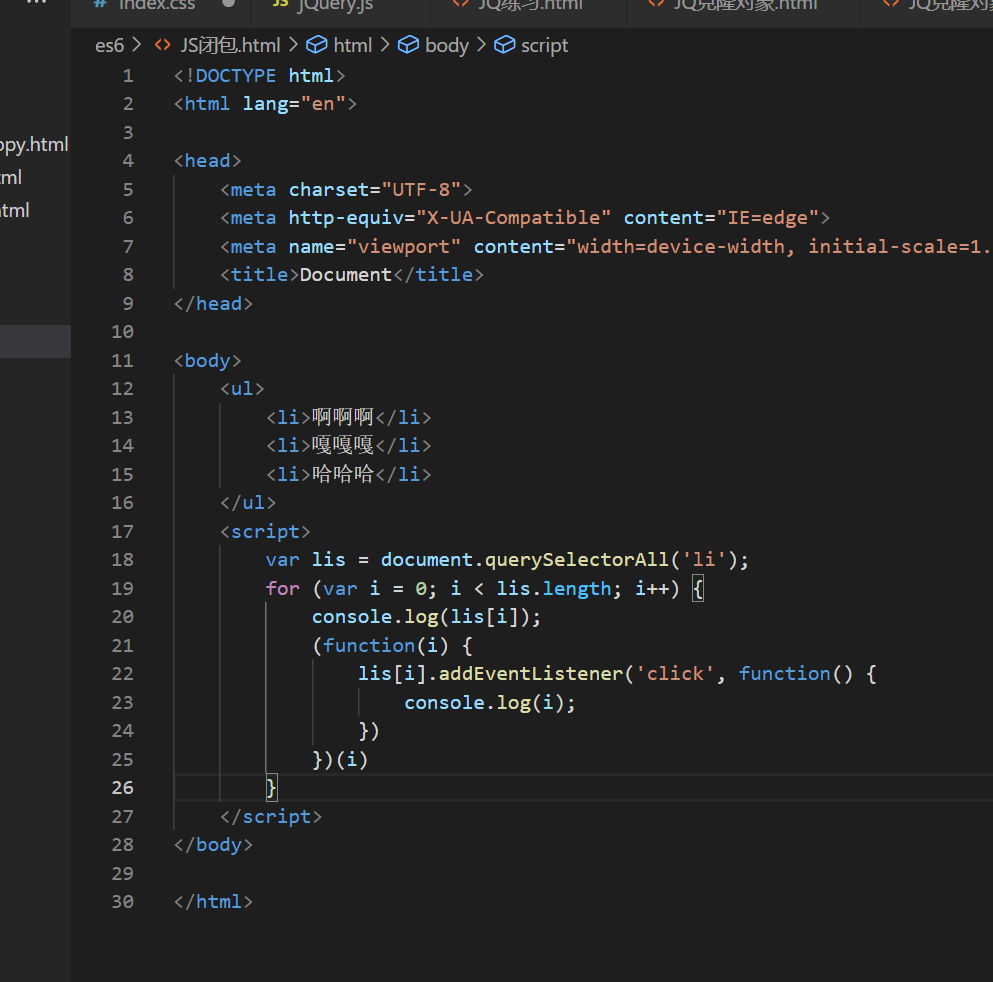993x982 pixels.
Task: Click the "viewport" value on line 7
Action: (x=403, y=246)
